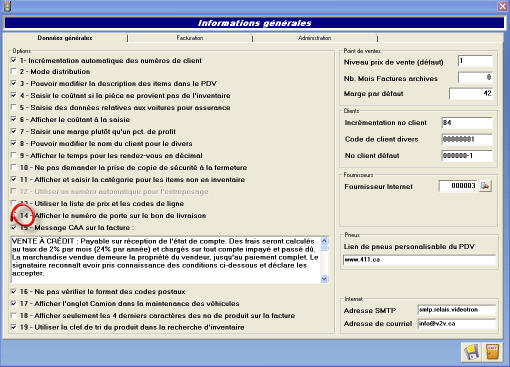Viewport: 510px width, 367px height.
Task: Select the Données générales tab
Action: click(x=65, y=38)
